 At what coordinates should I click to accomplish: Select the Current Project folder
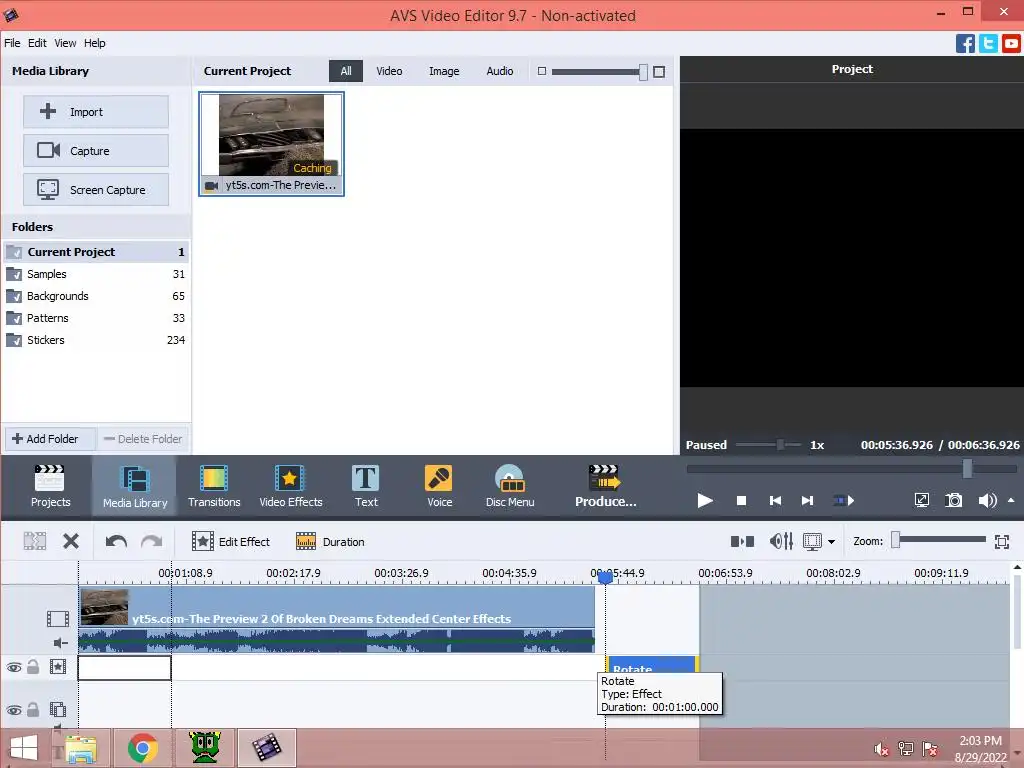(x=96, y=252)
